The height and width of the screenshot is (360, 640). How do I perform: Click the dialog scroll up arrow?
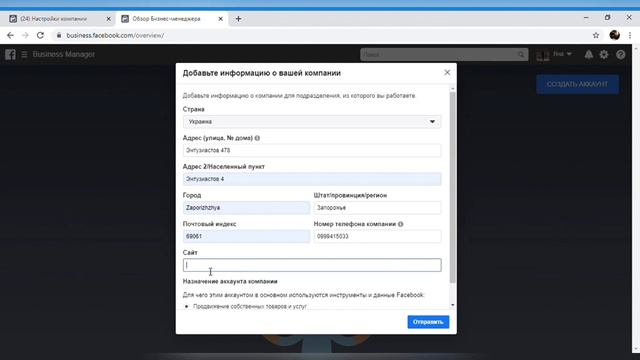click(453, 89)
